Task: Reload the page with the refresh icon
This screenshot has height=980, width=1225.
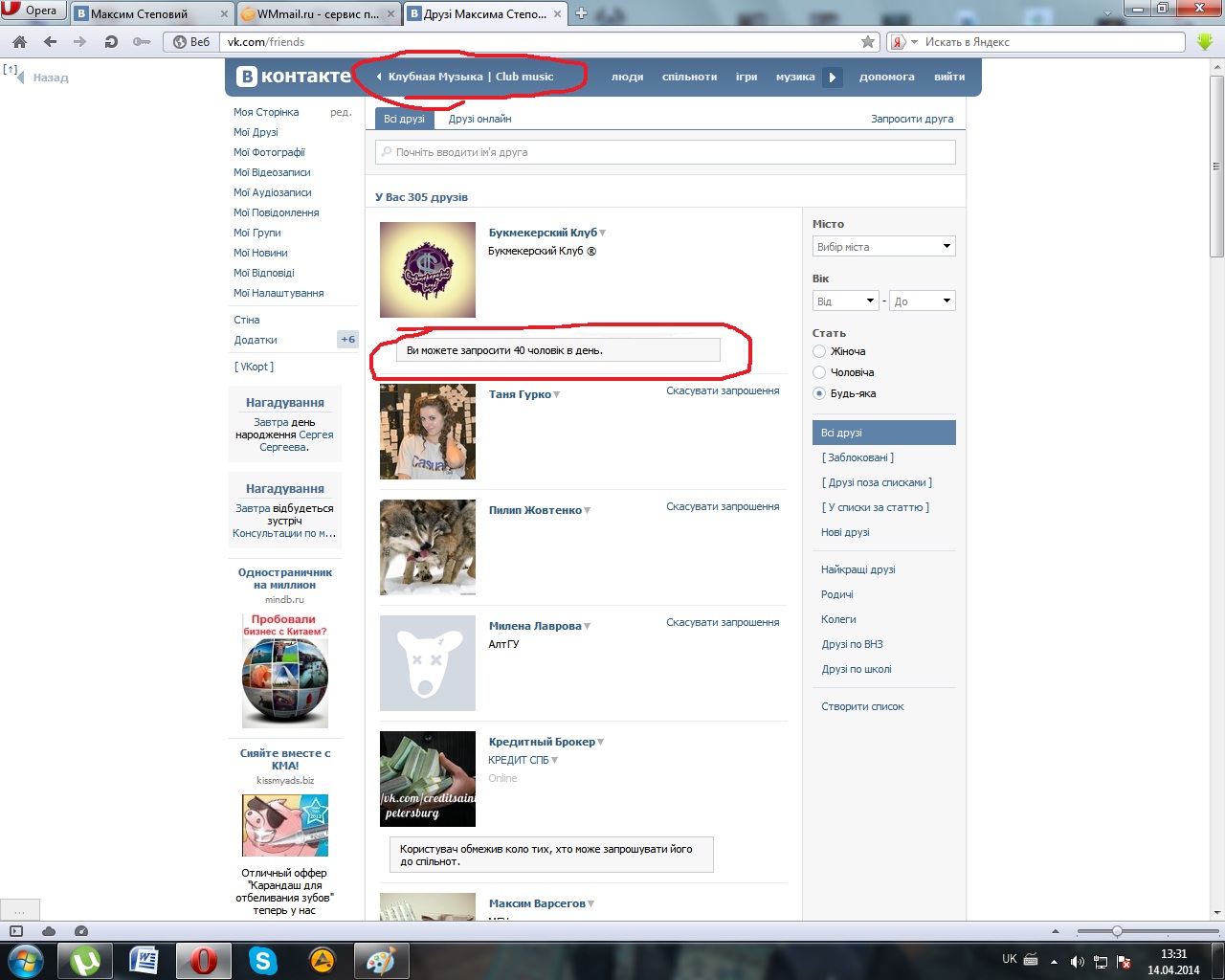Action: [x=111, y=42]
